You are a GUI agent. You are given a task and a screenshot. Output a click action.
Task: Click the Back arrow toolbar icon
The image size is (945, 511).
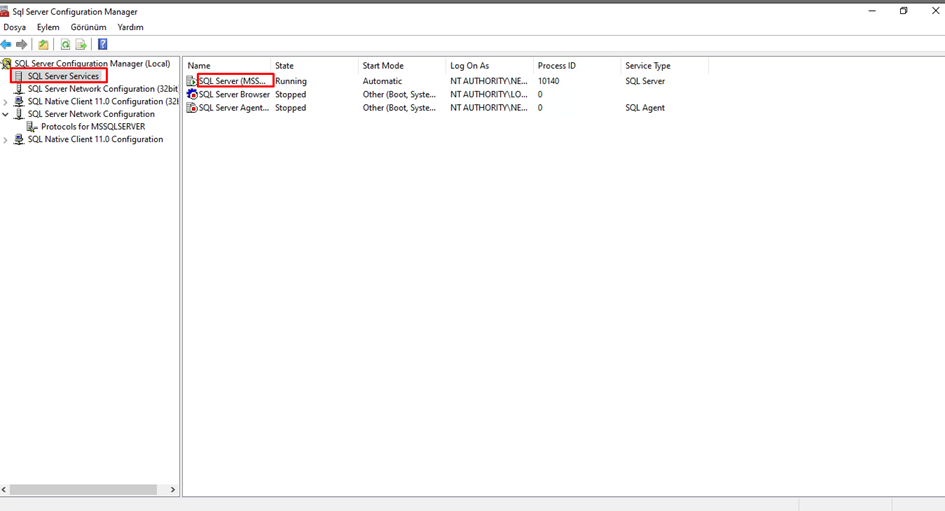(6, 45)
